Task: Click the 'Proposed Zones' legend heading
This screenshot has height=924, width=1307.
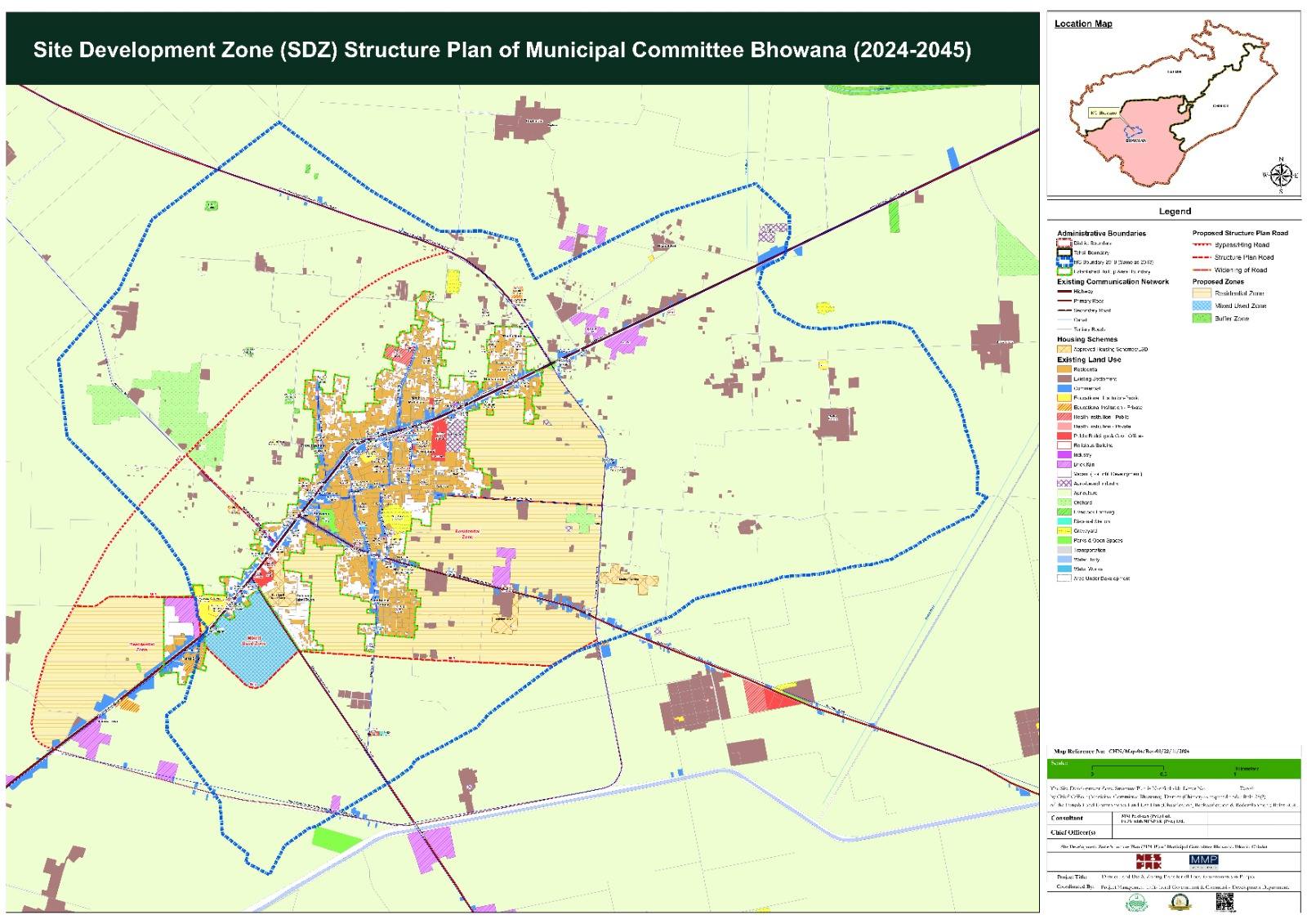Action: click(1218, 282)
